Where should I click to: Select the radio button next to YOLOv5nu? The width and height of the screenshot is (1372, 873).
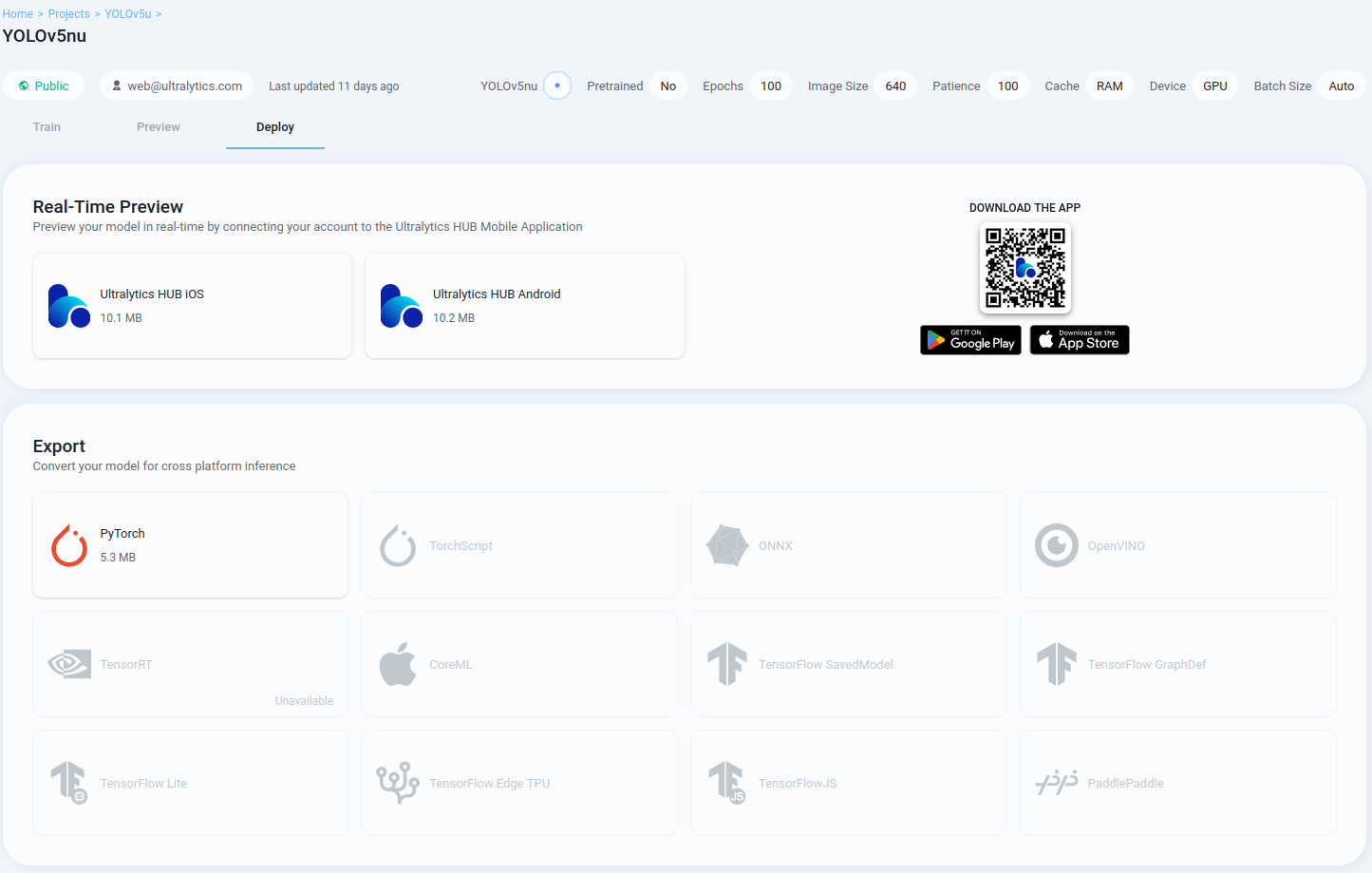(x=557, y=85)
